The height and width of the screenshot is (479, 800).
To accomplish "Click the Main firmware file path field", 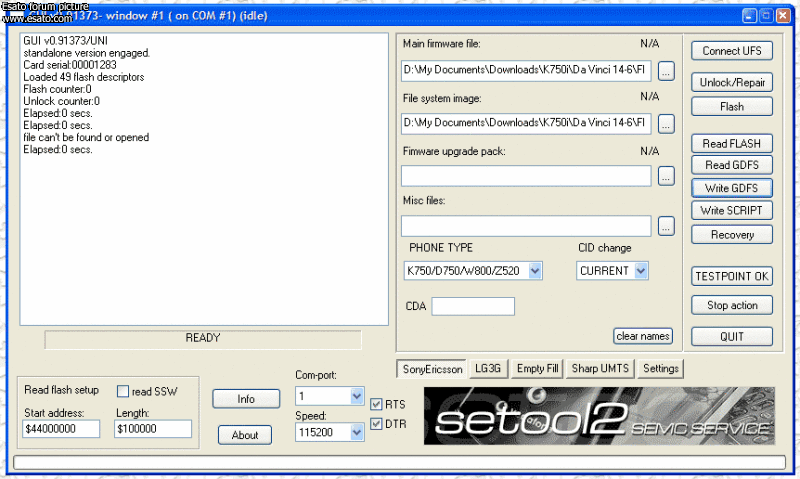I will tap(526, 70).
